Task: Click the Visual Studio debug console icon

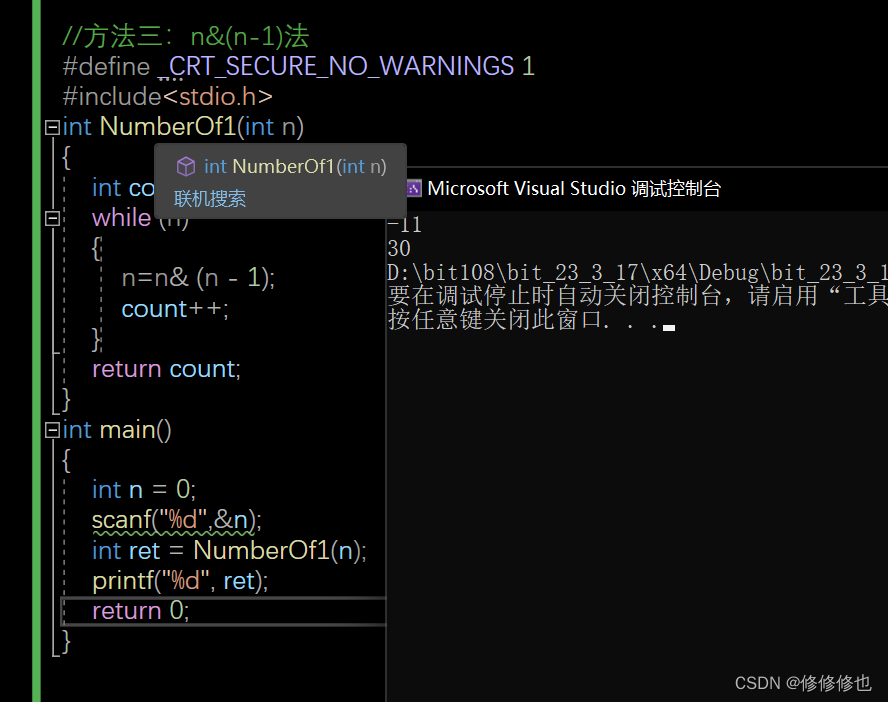Action: click(x=414, y=189)
